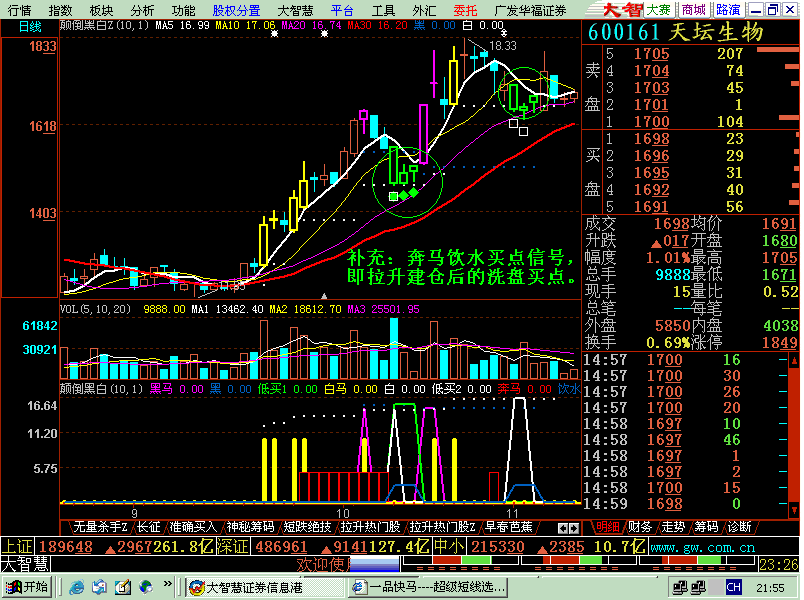Image resolution: width=804 pixels, height=600 pixels.
Task: Launch Internet Explorer from quick launch
Action: coord(76,587)
